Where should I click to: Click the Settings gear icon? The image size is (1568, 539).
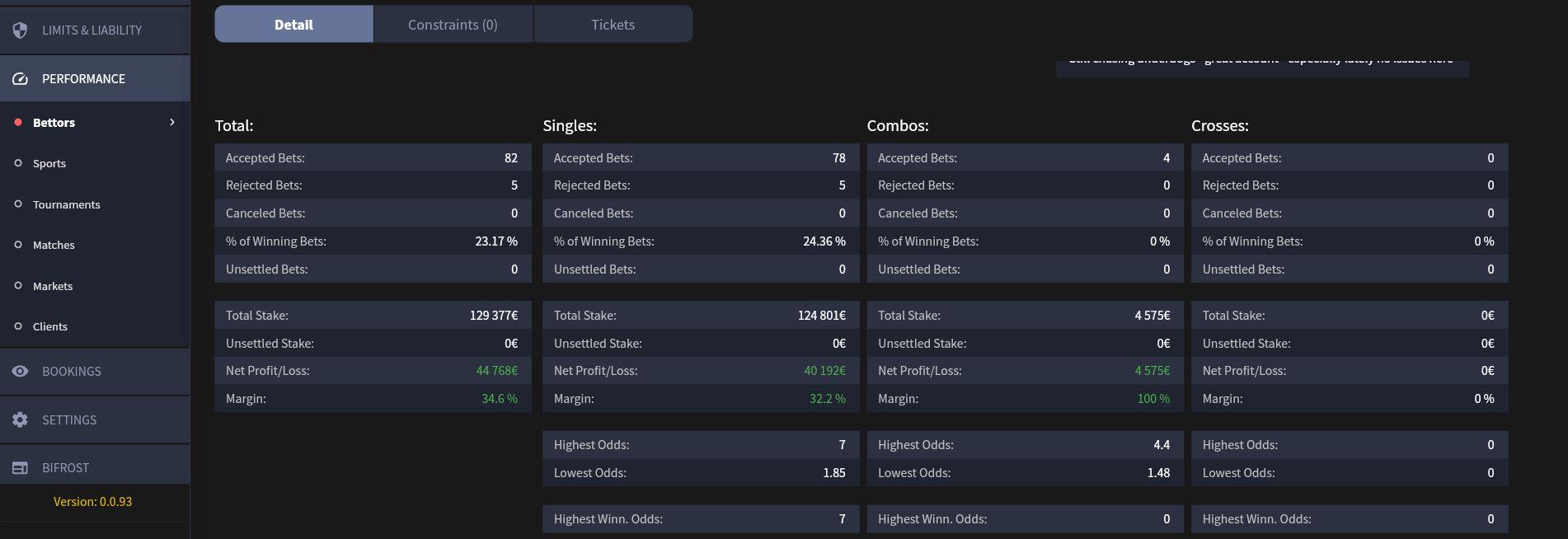[x=21, y=420]
